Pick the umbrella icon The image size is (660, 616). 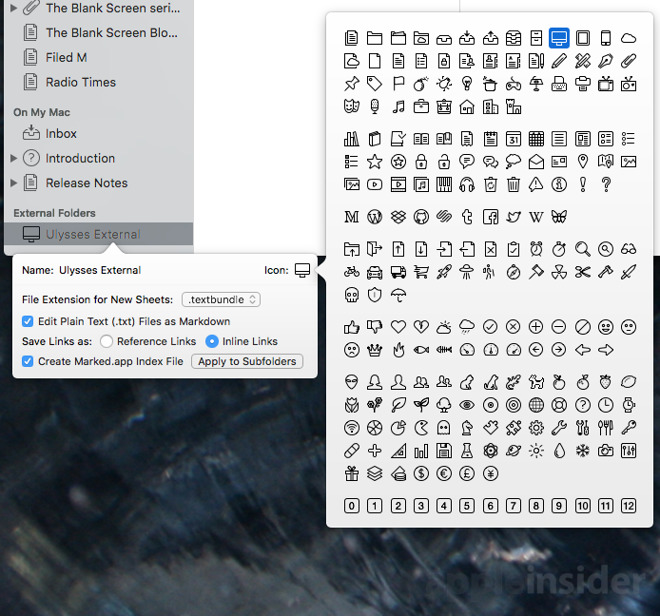pyautogui.click(x=398, y=295)
